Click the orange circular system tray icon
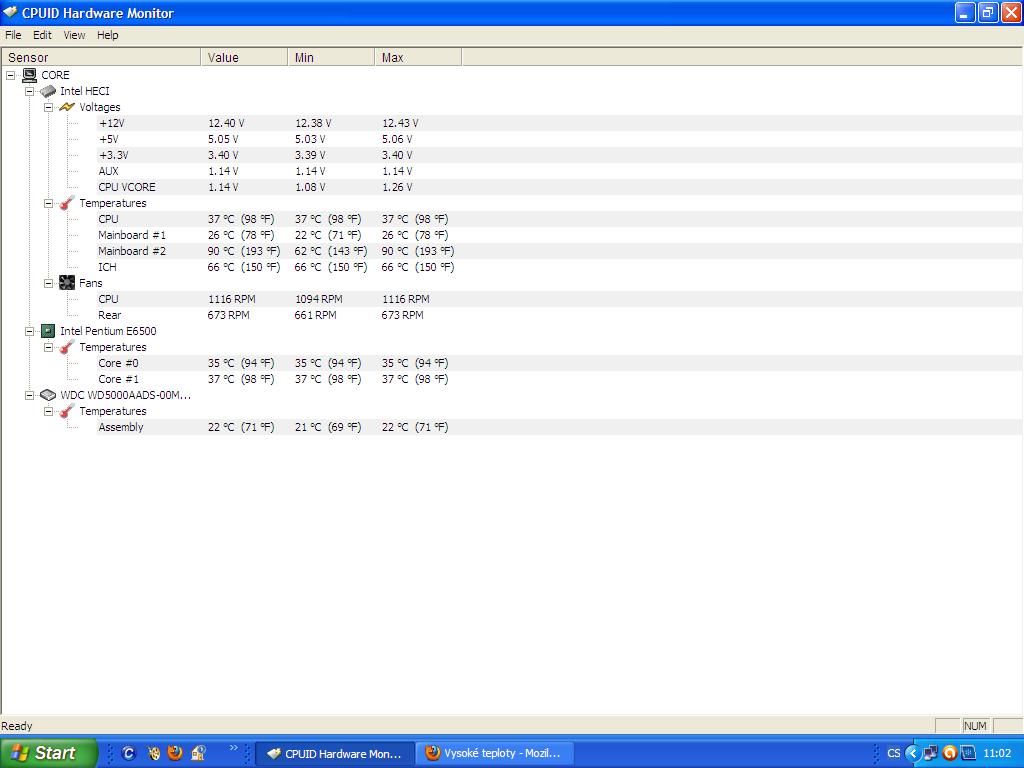Viewport: 1024px width, 768px height. (x=950, y=753)
